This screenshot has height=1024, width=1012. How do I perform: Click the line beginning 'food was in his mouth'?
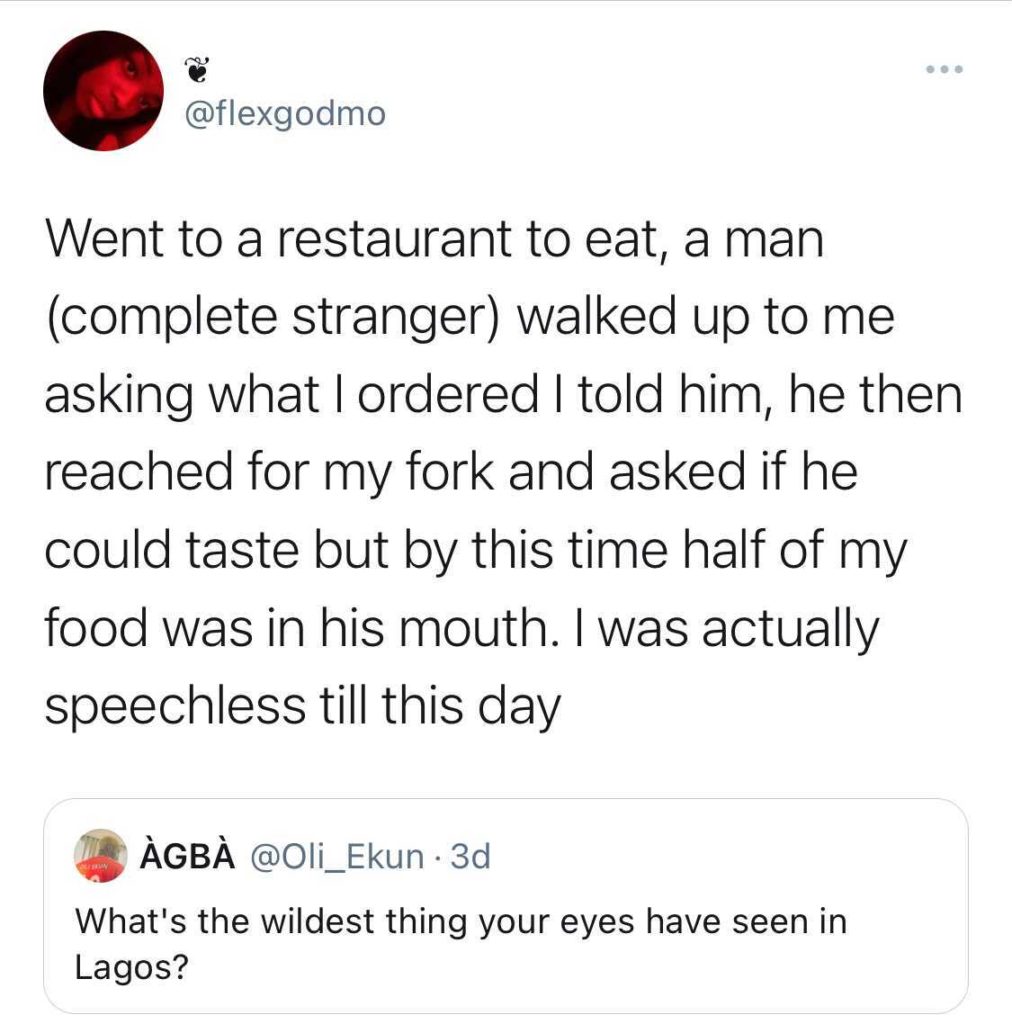[x=460, y=629]
